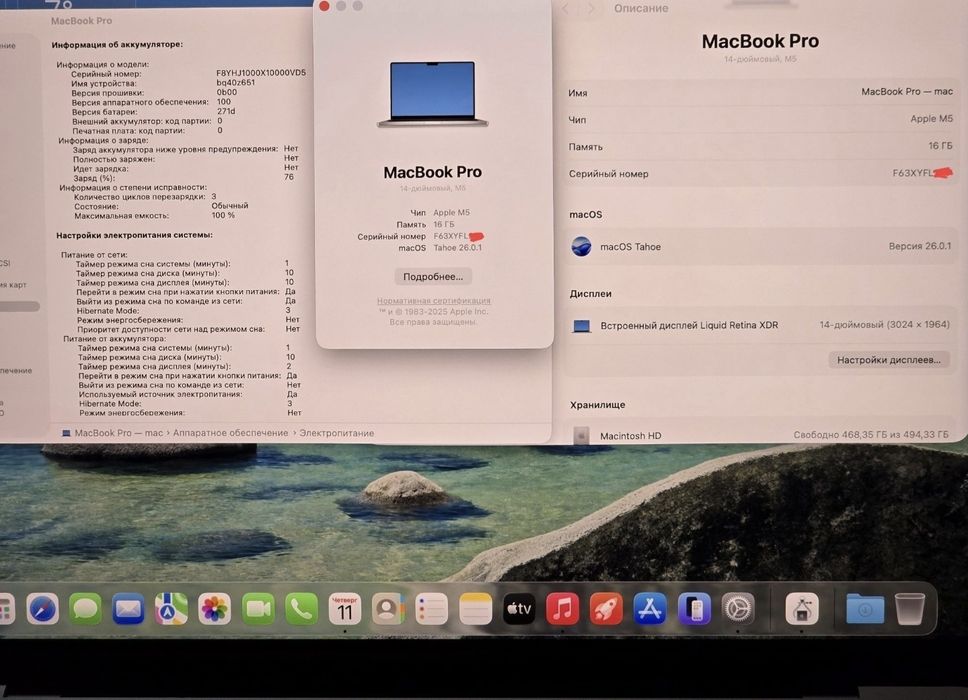Close the About This Mac window

coord(324,6)
